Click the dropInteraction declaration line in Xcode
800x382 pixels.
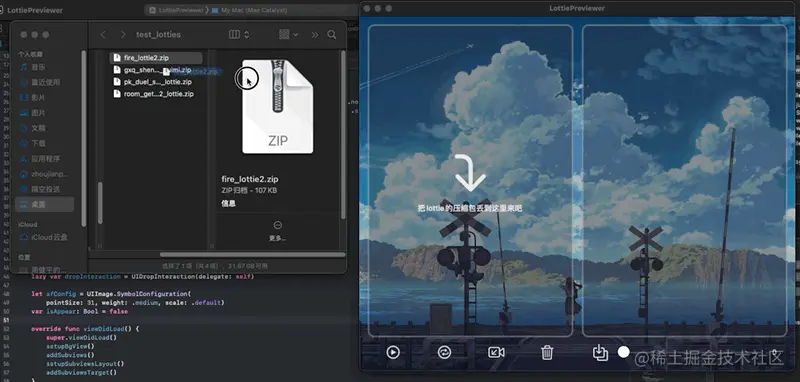click(x=142, y=276)
